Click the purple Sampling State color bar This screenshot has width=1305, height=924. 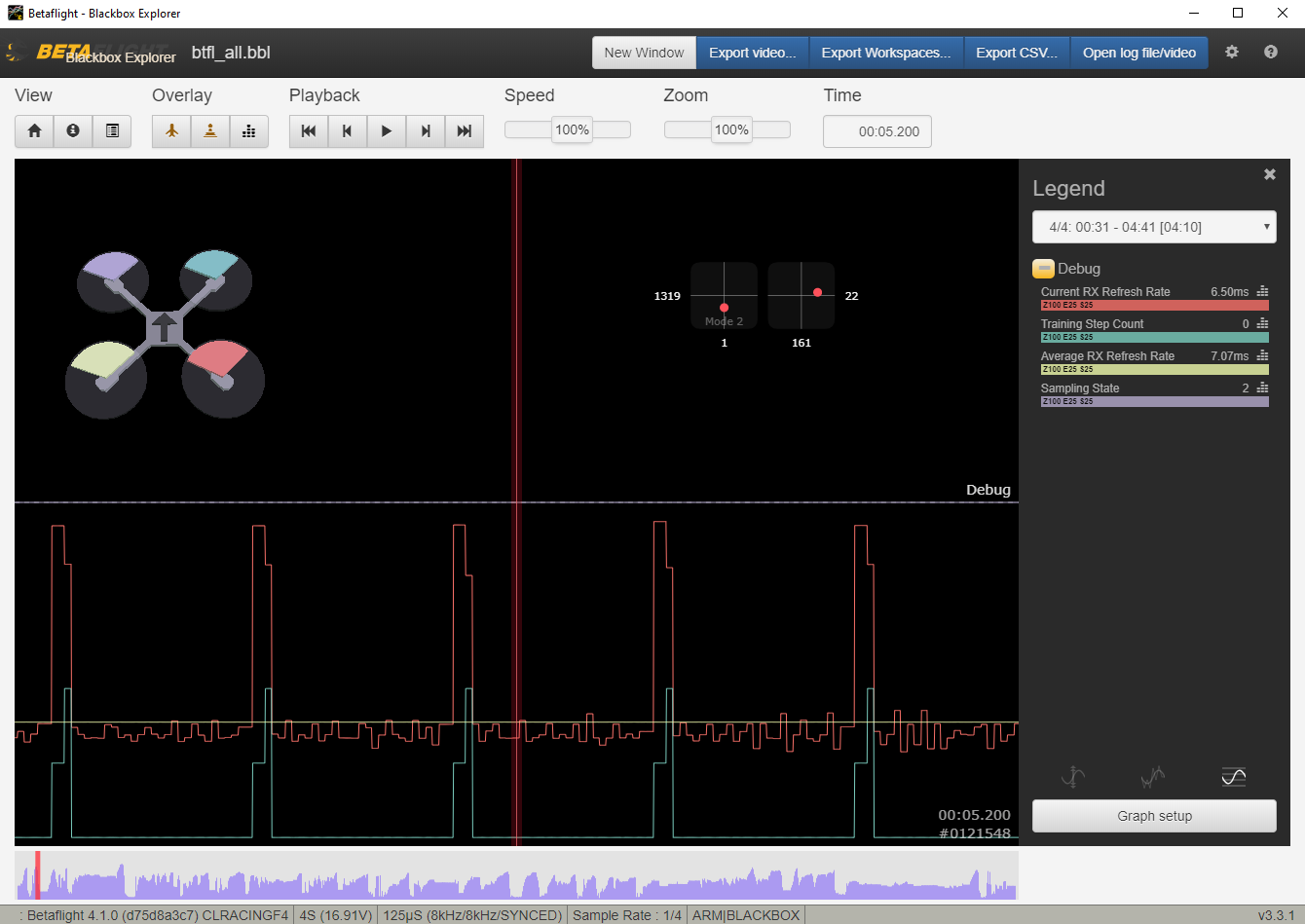1154,401
